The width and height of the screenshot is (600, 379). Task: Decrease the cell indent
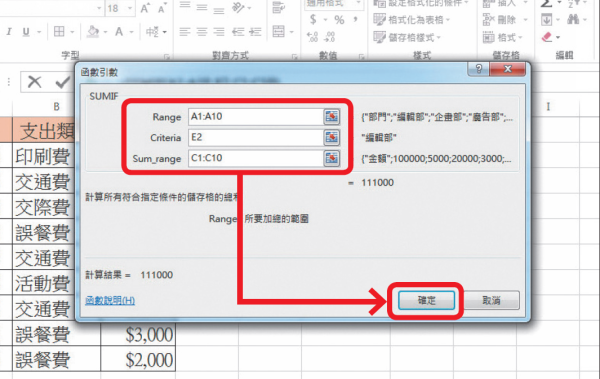point(238,32)
